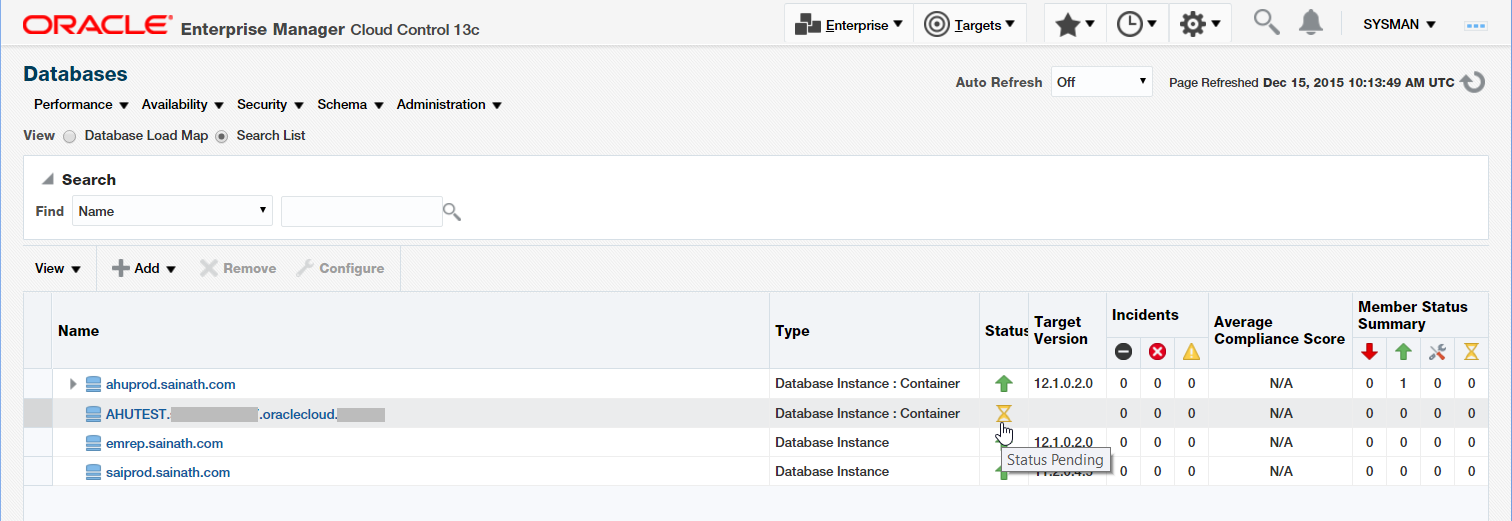
Task: Open the Schema menu
Action: (x=350, y=104)
